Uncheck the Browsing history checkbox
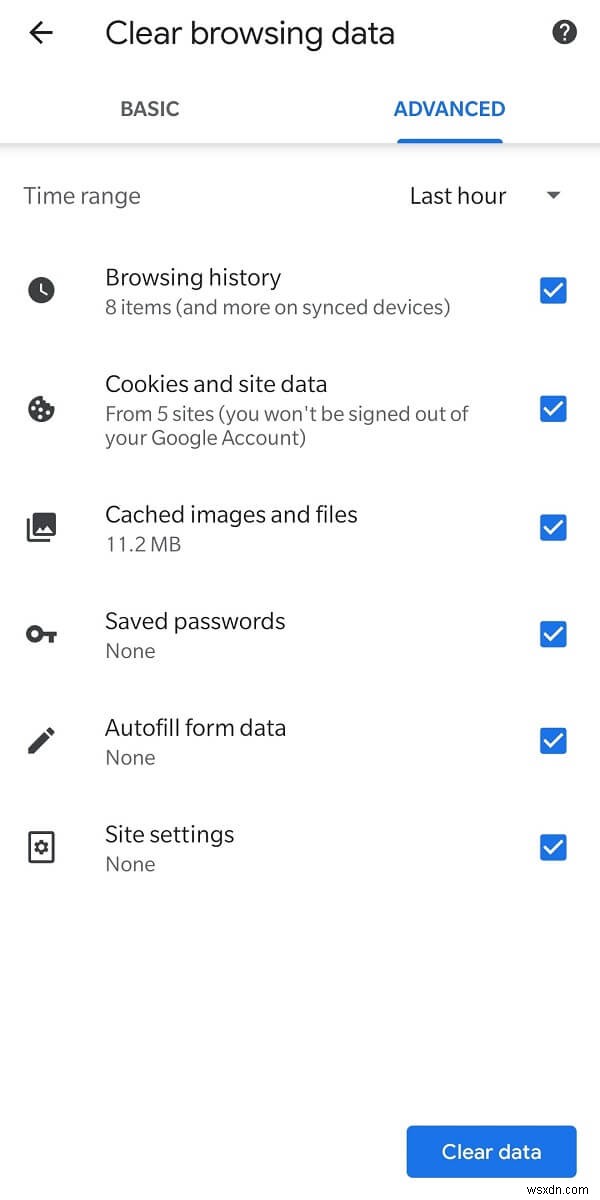 [x=553, y=290]
